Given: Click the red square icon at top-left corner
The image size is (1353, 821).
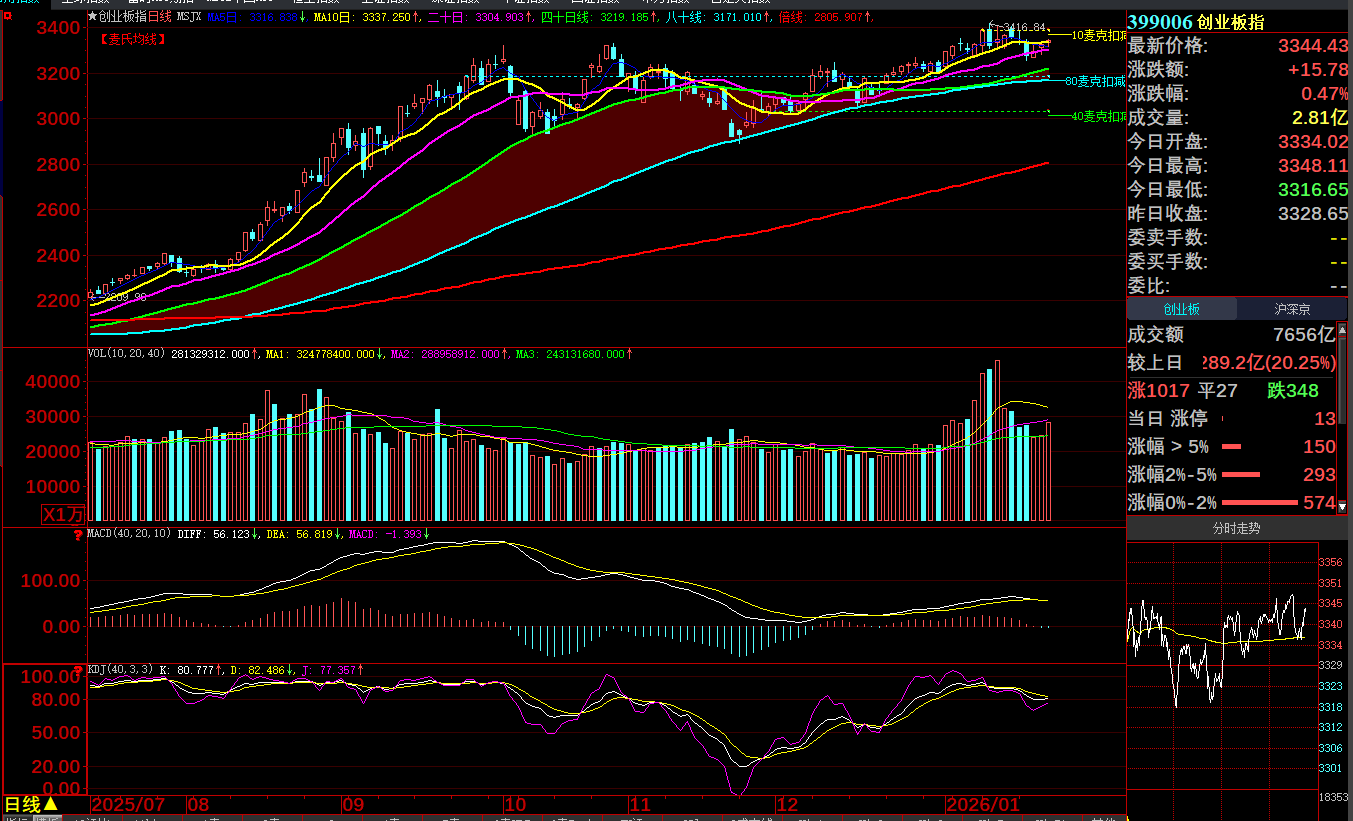Looking at the screenshot, I should [8, 15].
